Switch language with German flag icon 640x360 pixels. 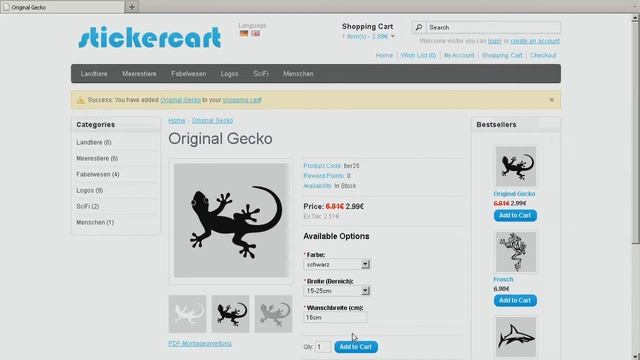click(x=244, y=33)
